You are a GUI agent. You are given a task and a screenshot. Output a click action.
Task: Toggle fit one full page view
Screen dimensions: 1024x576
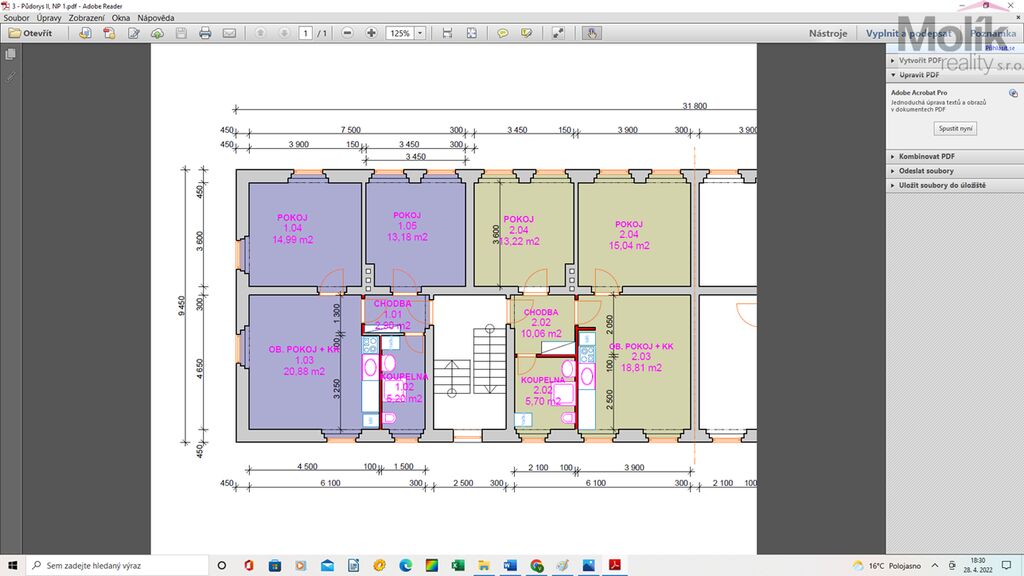[471, 33]
